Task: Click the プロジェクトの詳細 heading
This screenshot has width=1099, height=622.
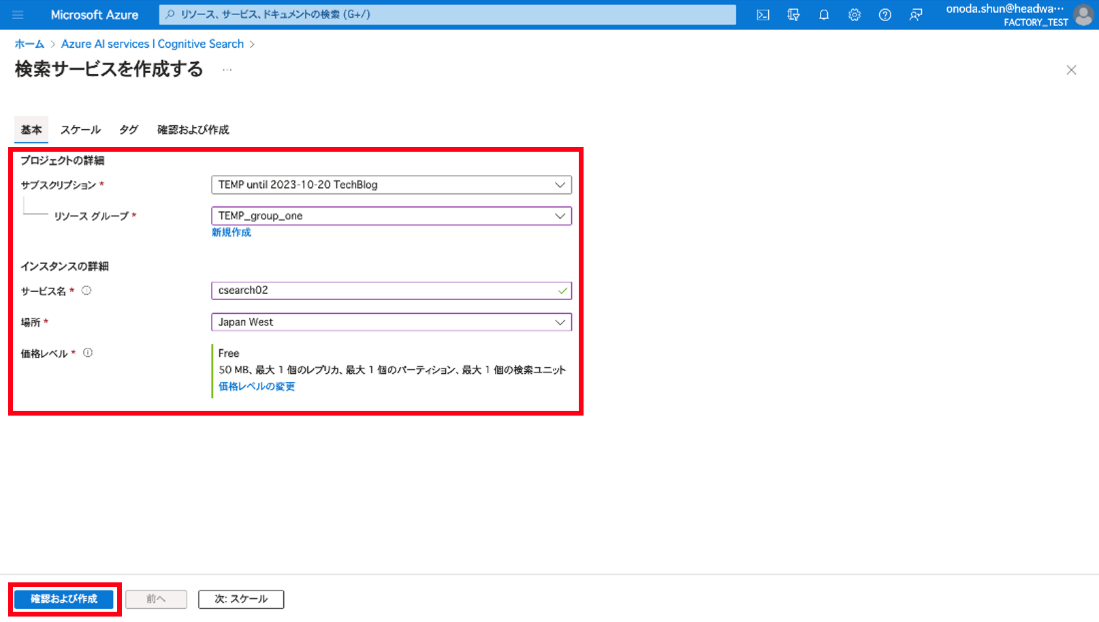Action: 62,161
